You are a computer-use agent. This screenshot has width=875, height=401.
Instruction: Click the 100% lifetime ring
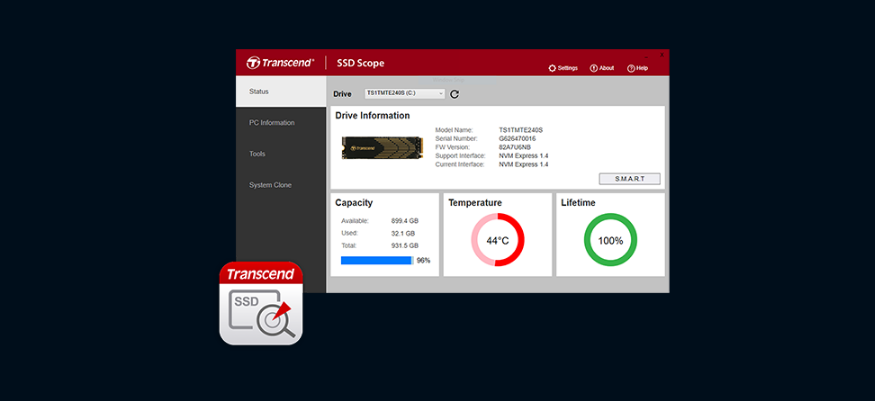click(x=610, y=240)
